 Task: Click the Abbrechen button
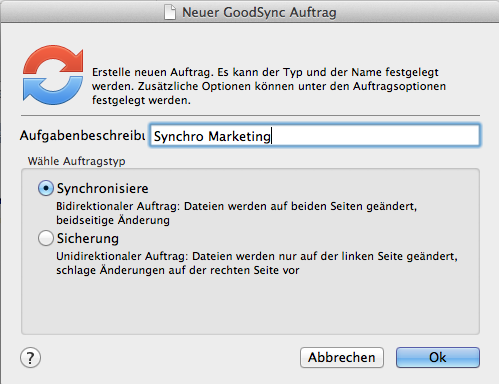click(x=342, y=357)
